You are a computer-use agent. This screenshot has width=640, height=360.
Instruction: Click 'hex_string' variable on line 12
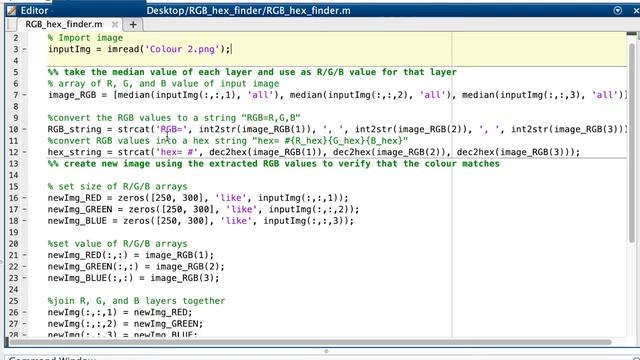(x=74, y=152)
